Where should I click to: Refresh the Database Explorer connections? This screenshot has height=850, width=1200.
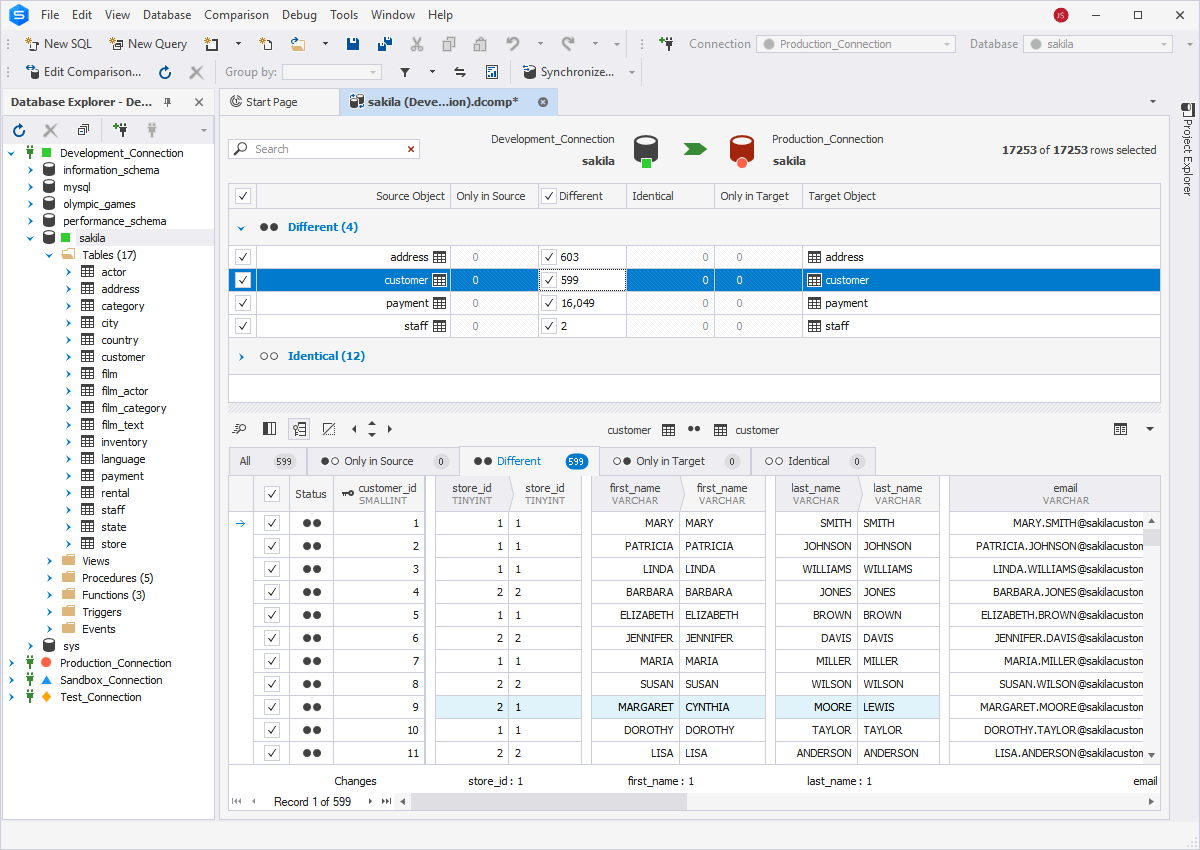[18, 130]
